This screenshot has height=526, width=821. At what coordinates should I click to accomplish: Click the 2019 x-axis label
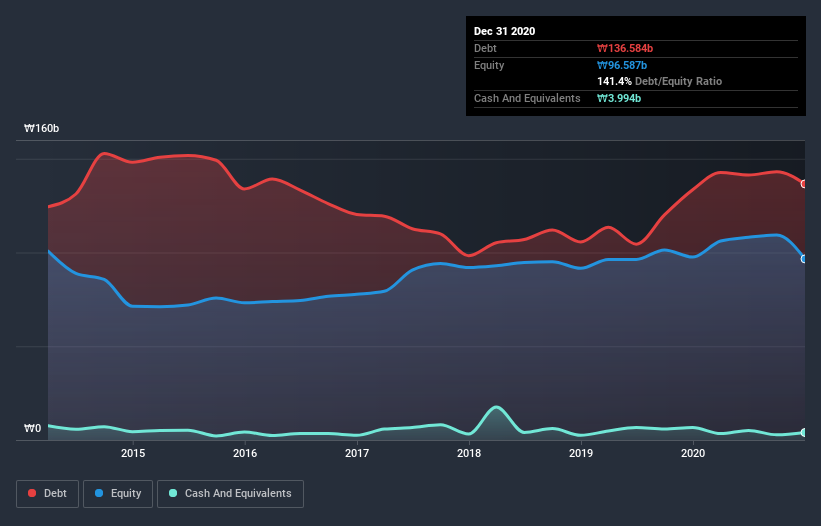tap(581, 453)
